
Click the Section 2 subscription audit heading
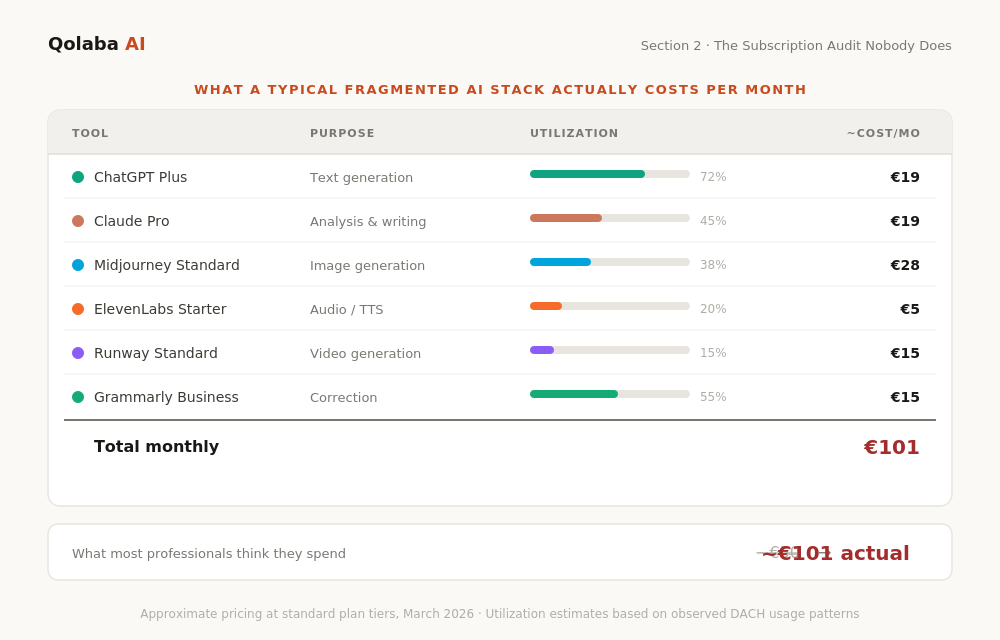(796, 45)
